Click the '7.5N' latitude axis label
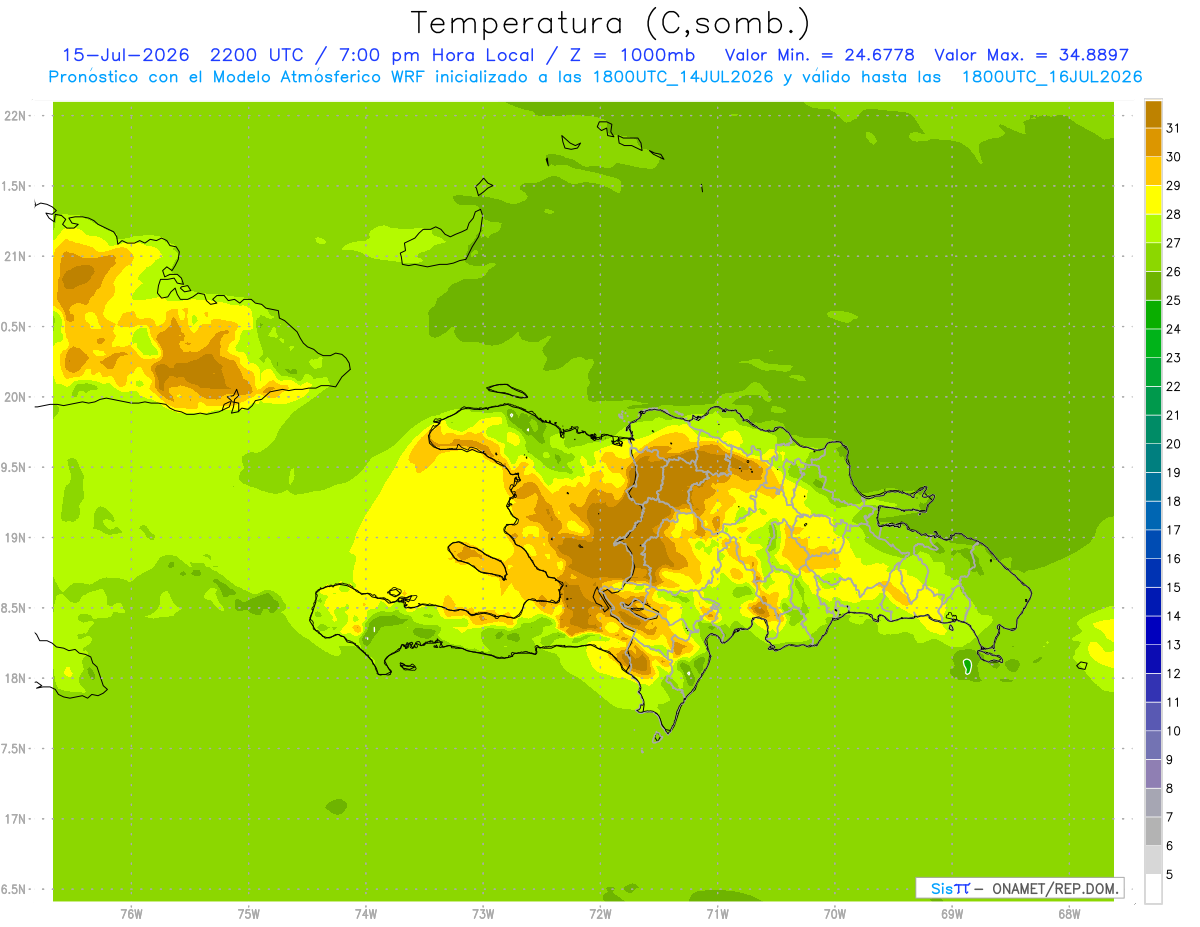 point(14,749)
